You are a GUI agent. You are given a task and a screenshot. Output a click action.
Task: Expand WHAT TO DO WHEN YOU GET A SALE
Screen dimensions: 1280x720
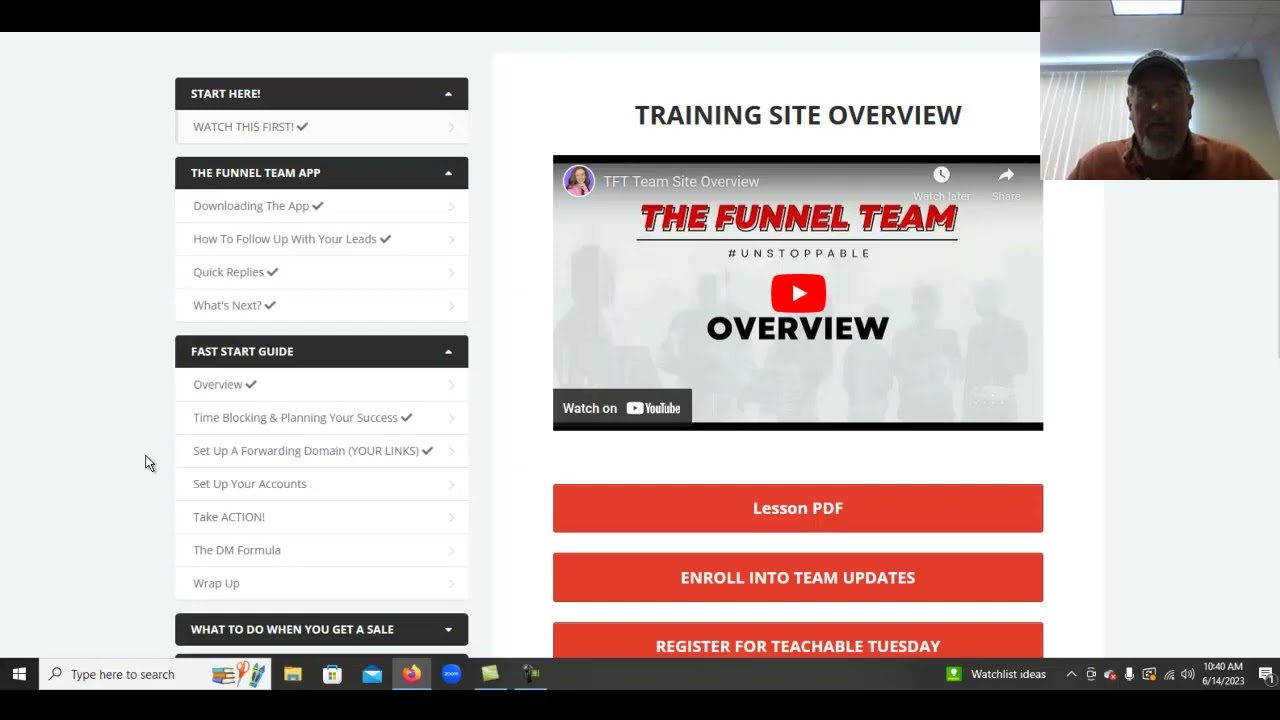point(321,629)
